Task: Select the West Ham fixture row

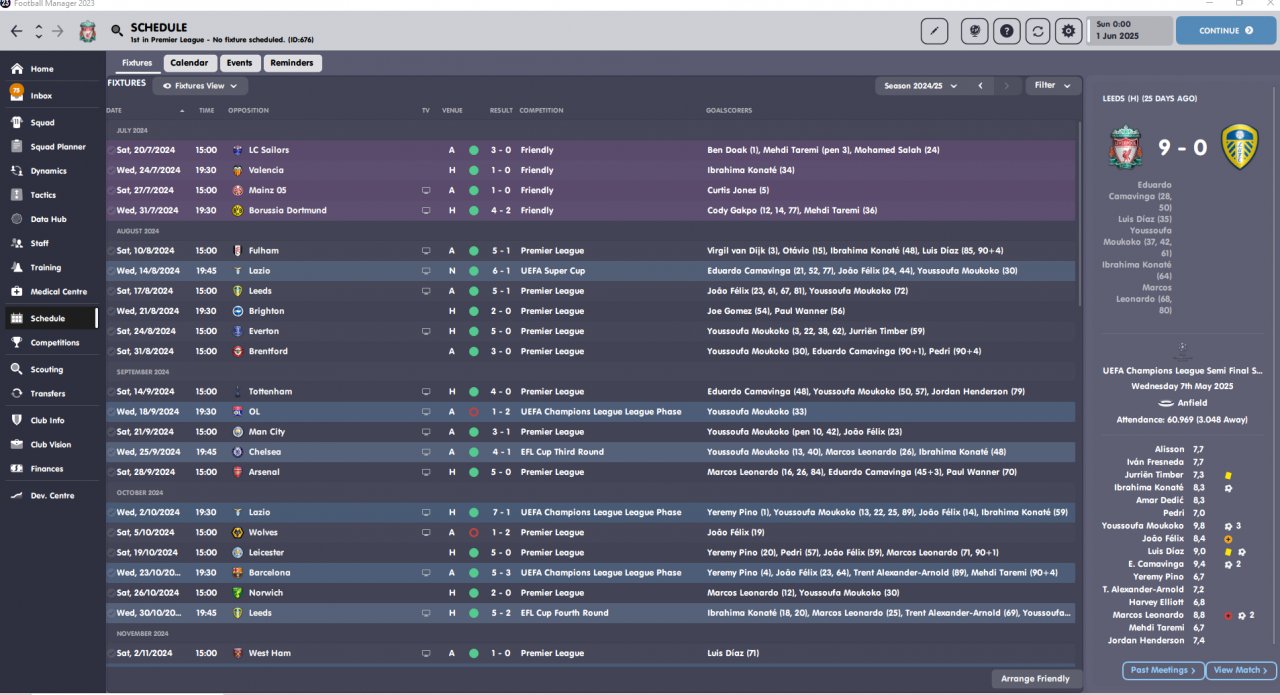Action: [591, 653]
